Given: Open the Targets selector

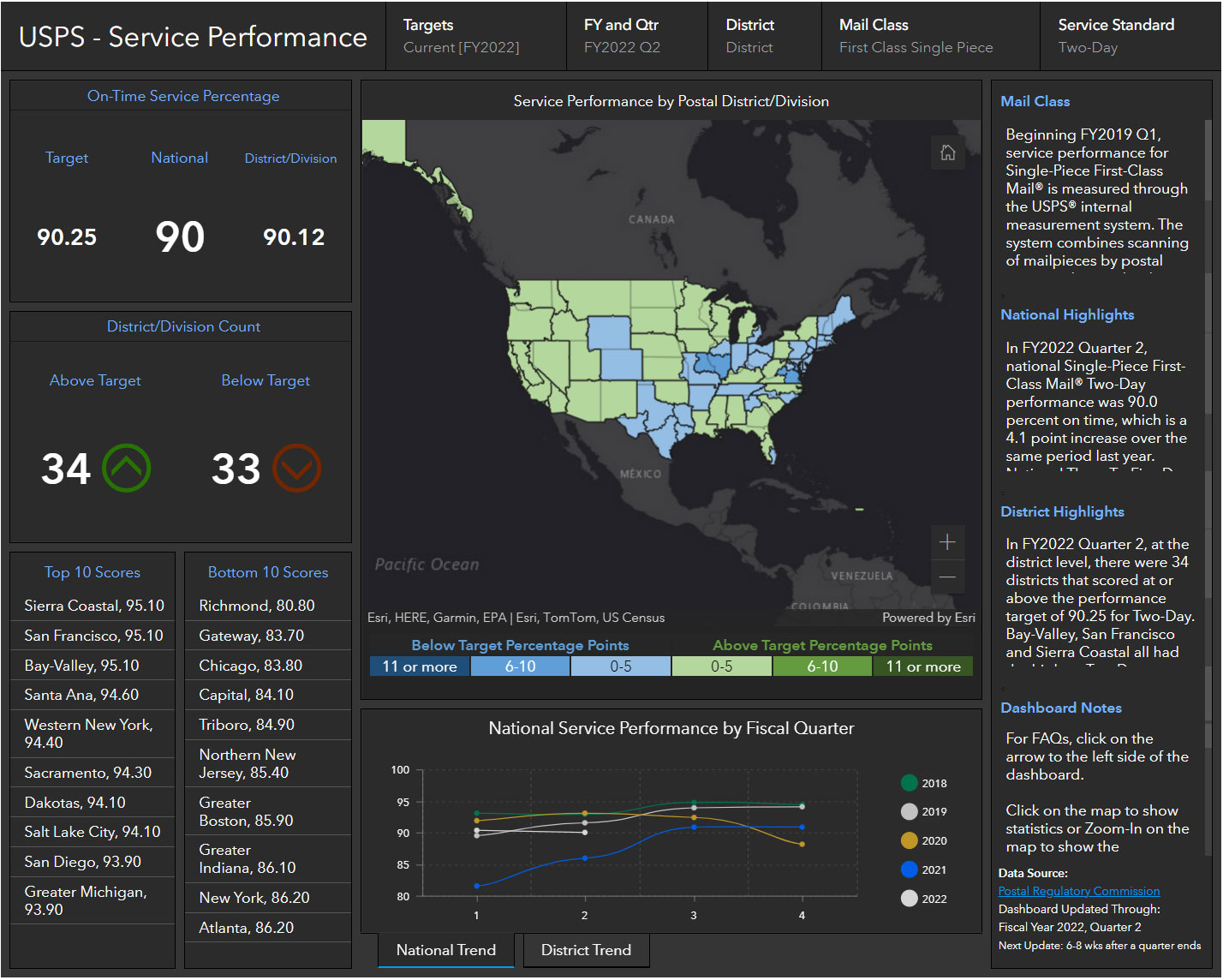Looking at the screenshot, I should 475,36.
